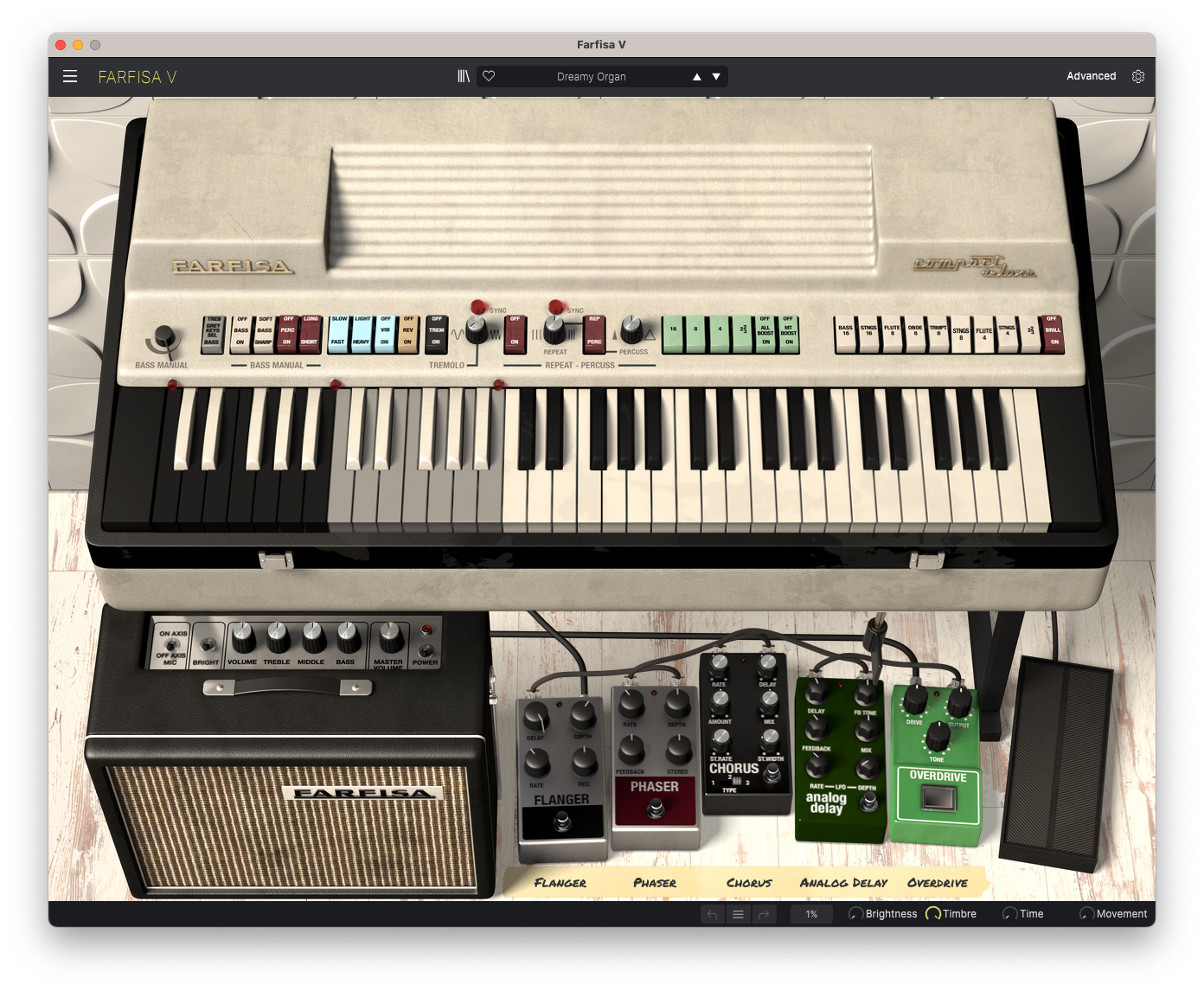Click the amp Bass knob
This screenshot has height=991, width=1204.
click(348, 638)
